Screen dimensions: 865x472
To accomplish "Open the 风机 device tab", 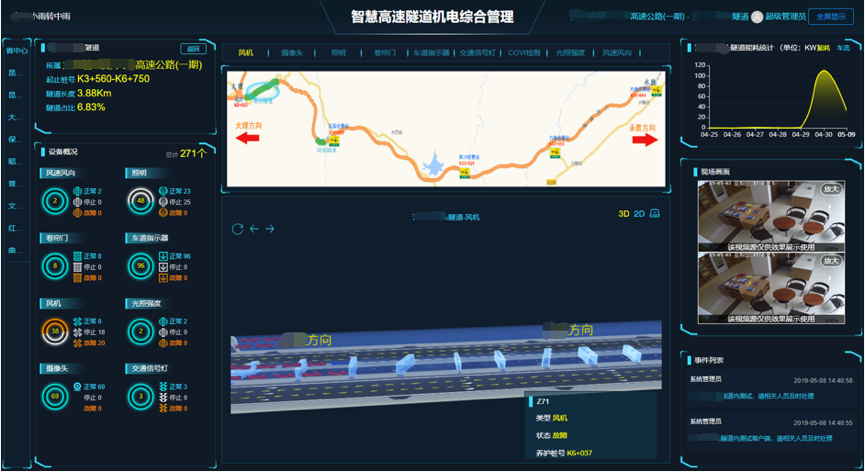I will (x=246, y=52).
